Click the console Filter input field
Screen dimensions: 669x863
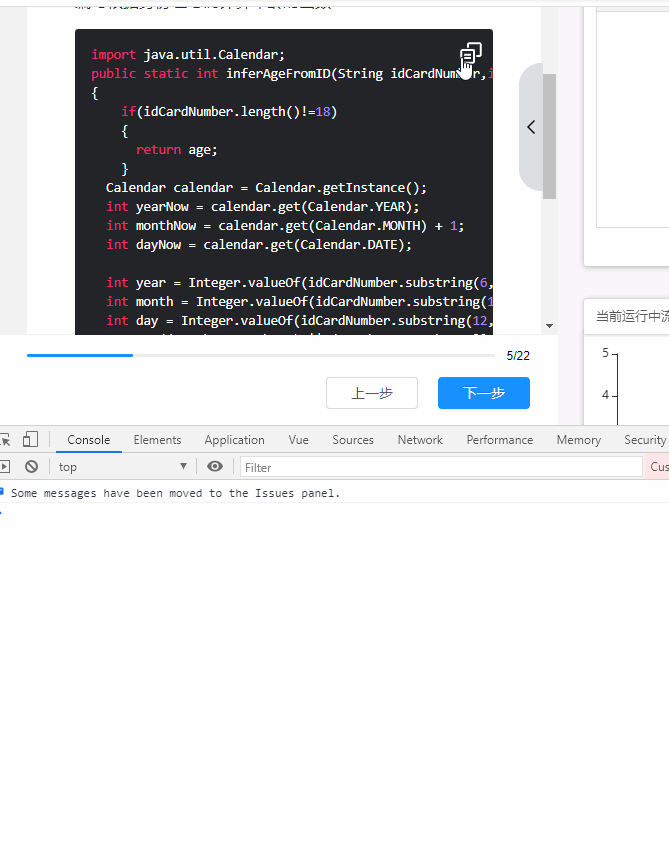point(441,467)
